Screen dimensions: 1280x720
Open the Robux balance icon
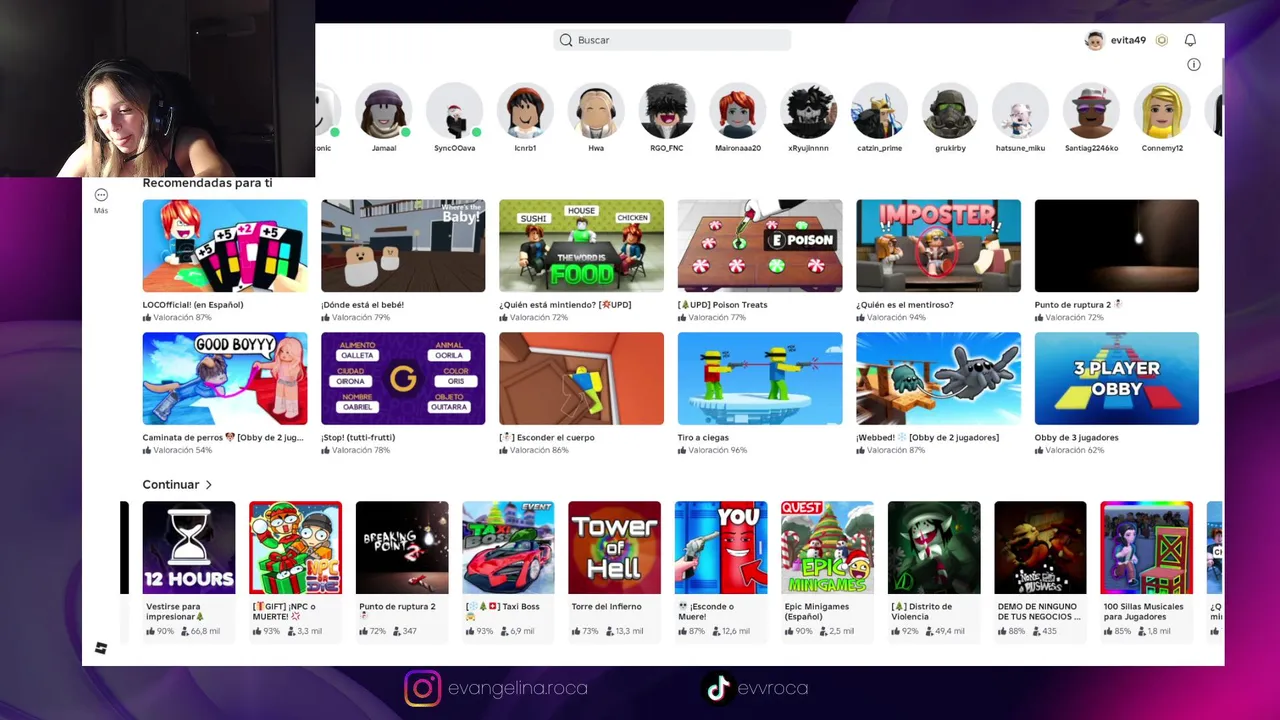tap(1161, 40)
